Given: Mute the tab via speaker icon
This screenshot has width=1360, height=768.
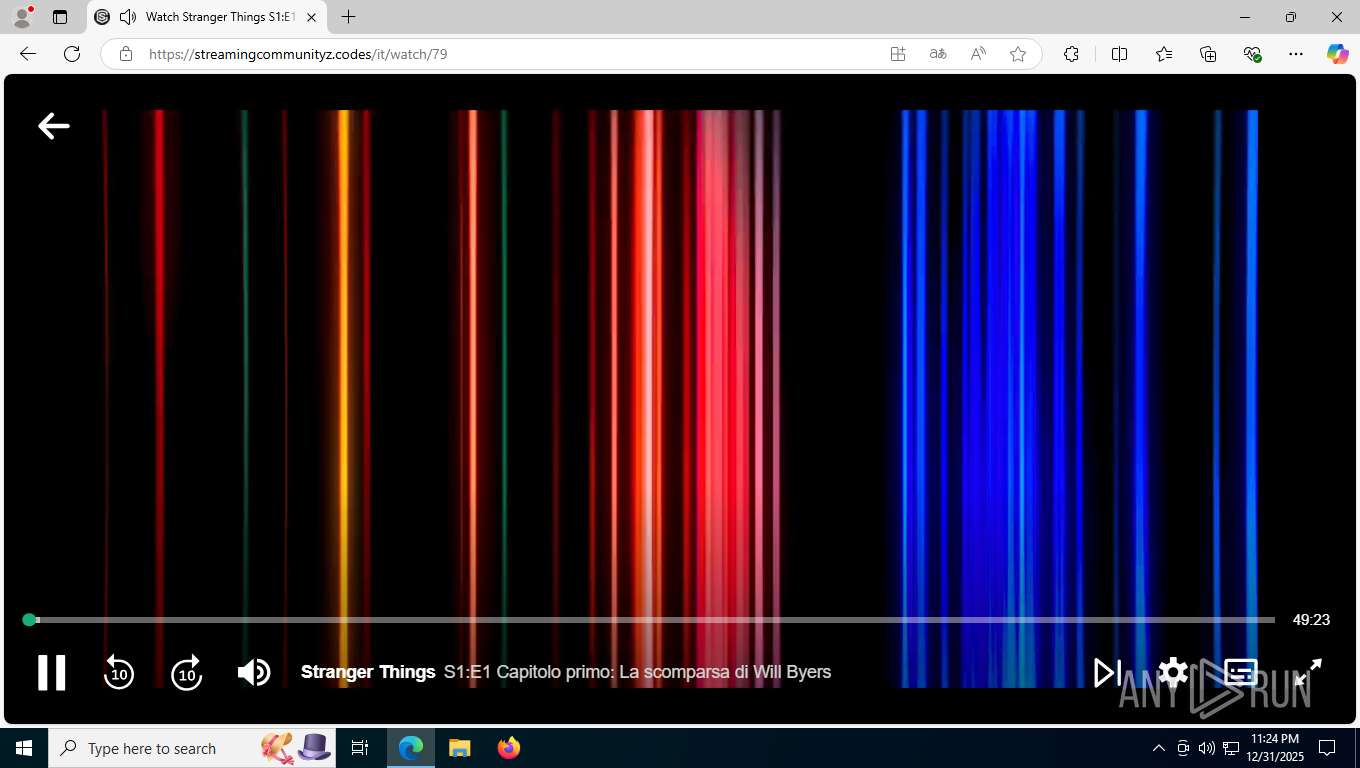Looking at the screenshot, I should 128,17.
